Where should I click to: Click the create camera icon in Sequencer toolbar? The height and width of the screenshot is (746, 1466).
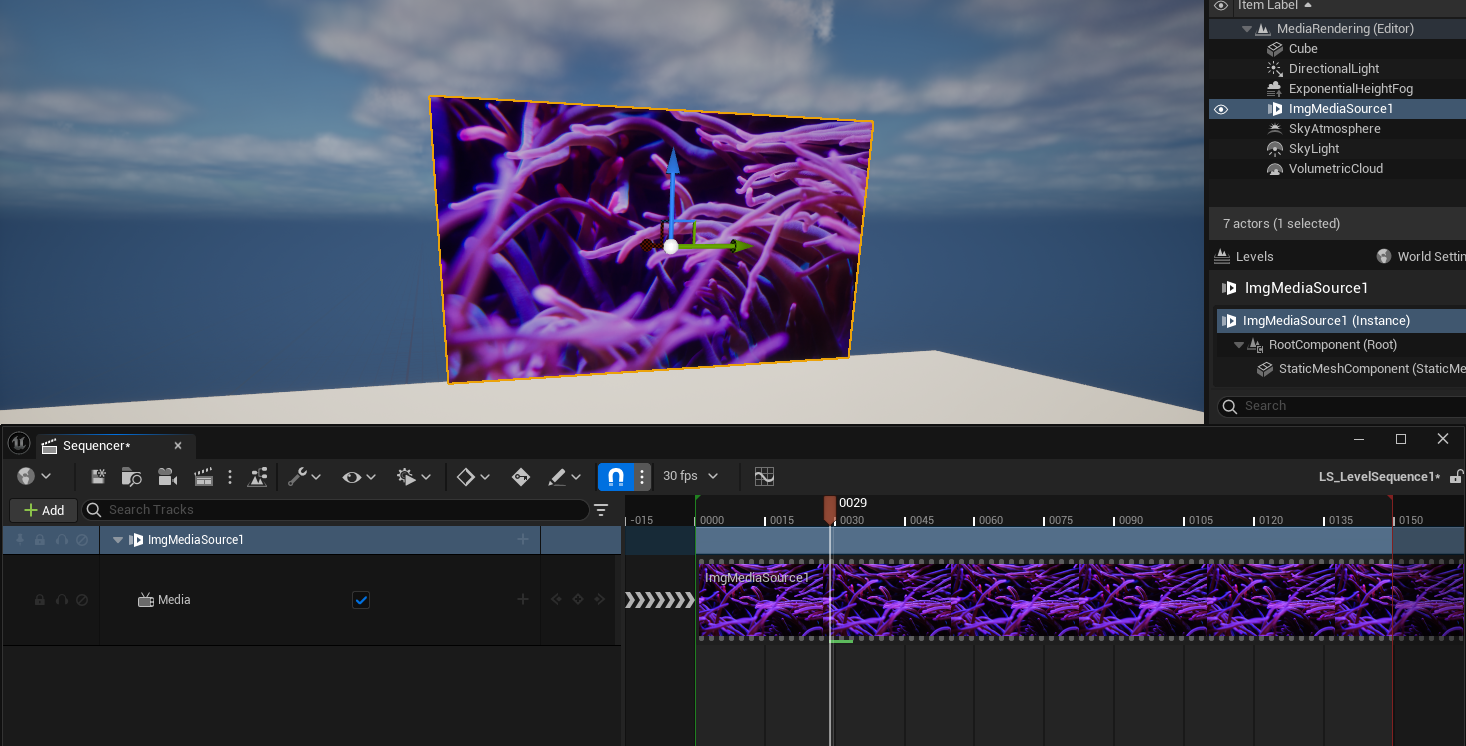click(x=167, y=477)
